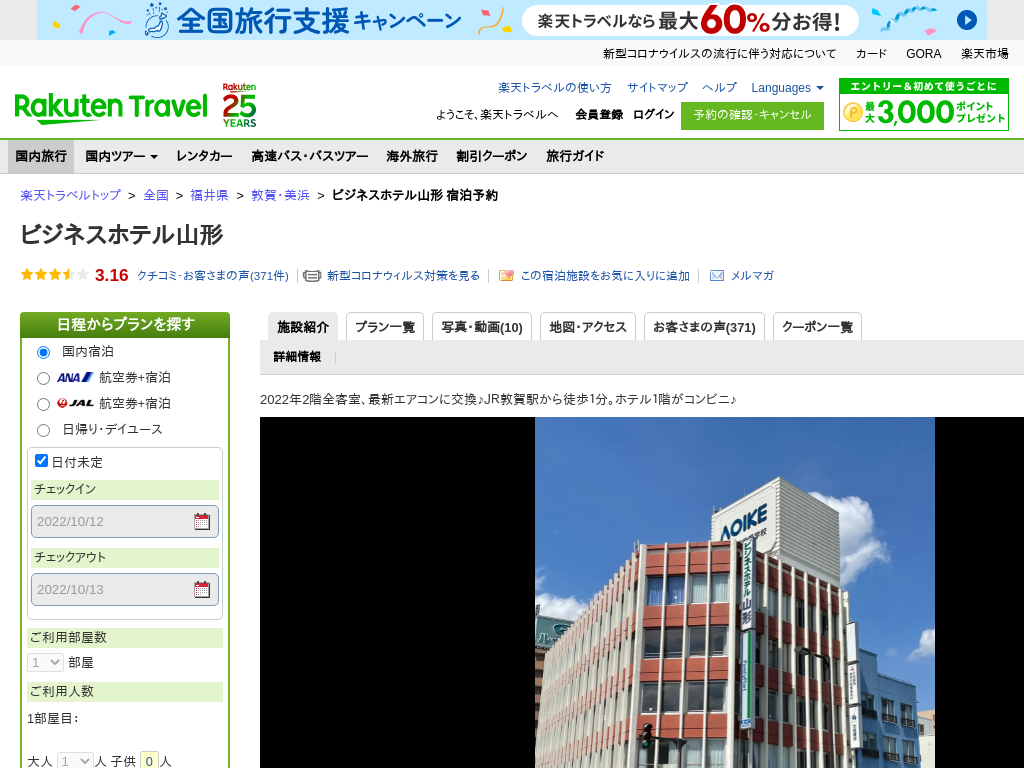Uncheck the 日付未定 checkbox

click(41, 461)
